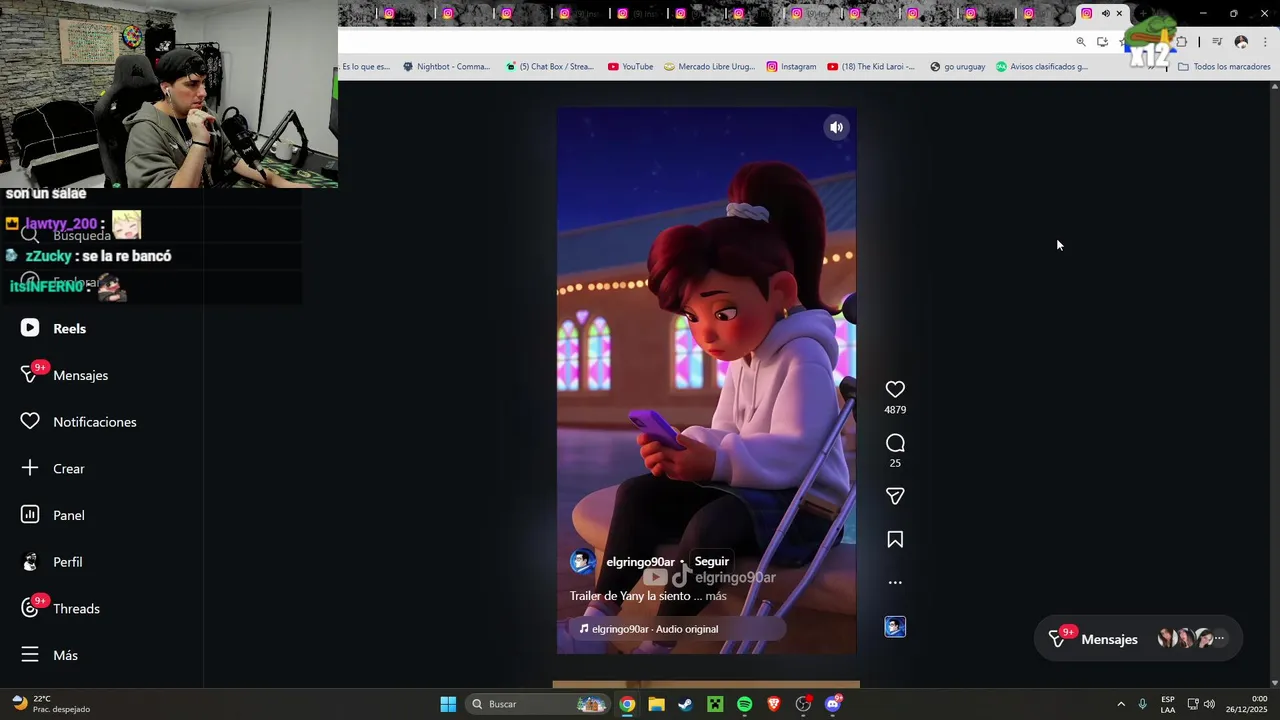Screen dimensions: 1280x720
Task: Like the reel with the heart icon
Action: coord(895,389)
